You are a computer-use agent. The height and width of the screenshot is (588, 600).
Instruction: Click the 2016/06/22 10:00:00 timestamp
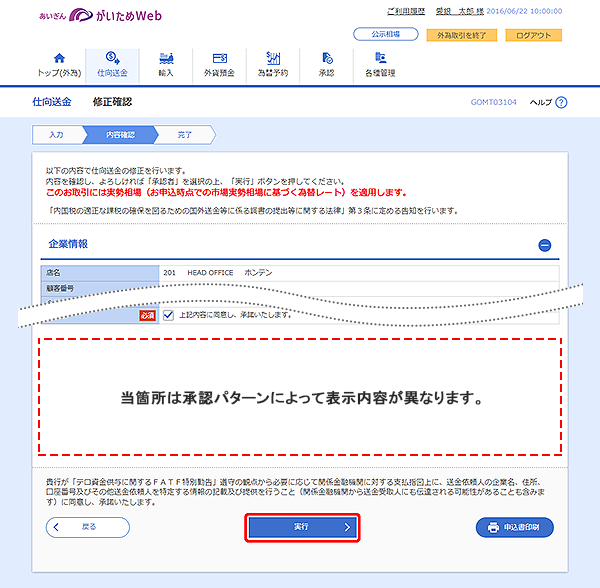pos(524,11)
